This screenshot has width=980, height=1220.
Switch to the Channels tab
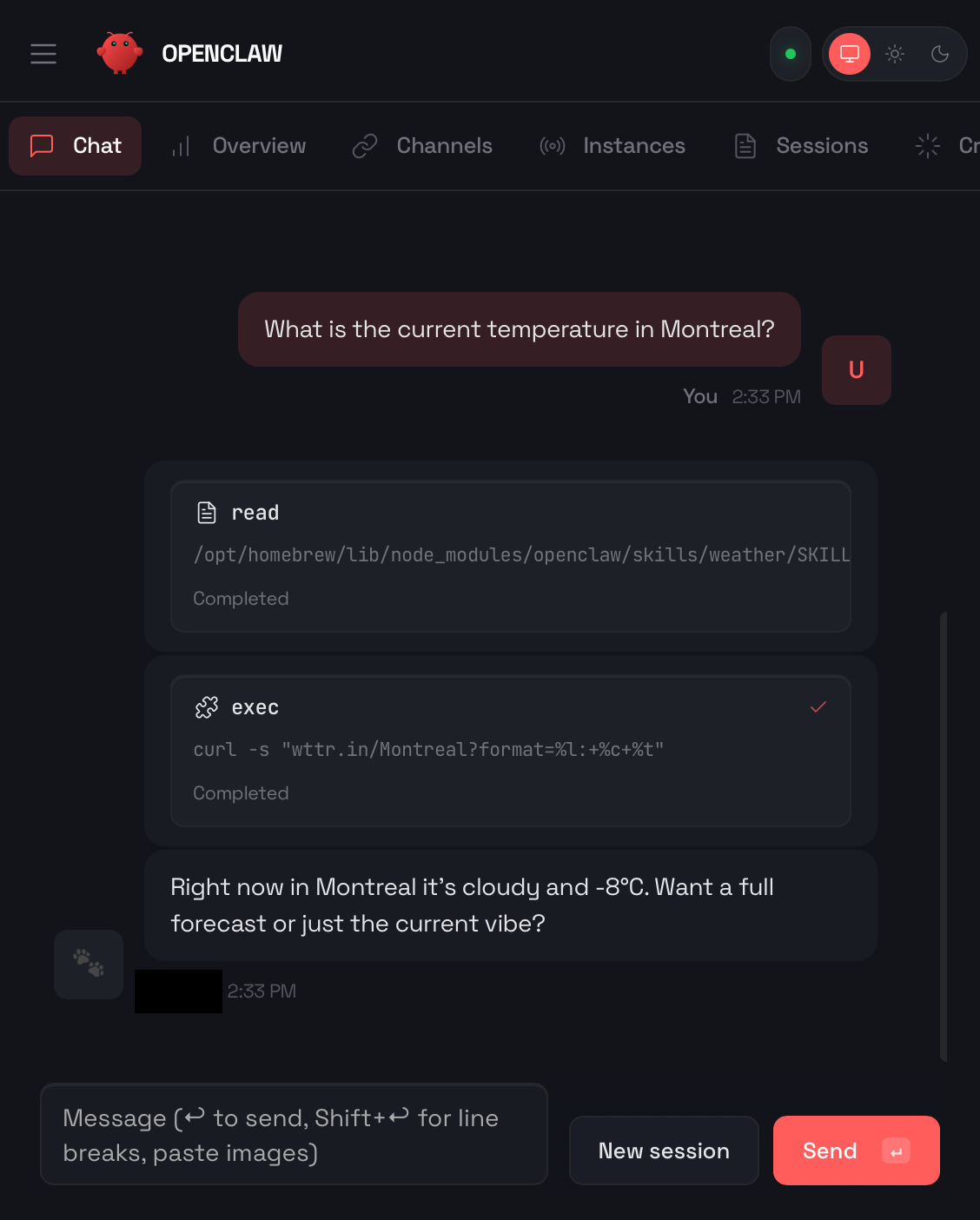tap(422, 146)
